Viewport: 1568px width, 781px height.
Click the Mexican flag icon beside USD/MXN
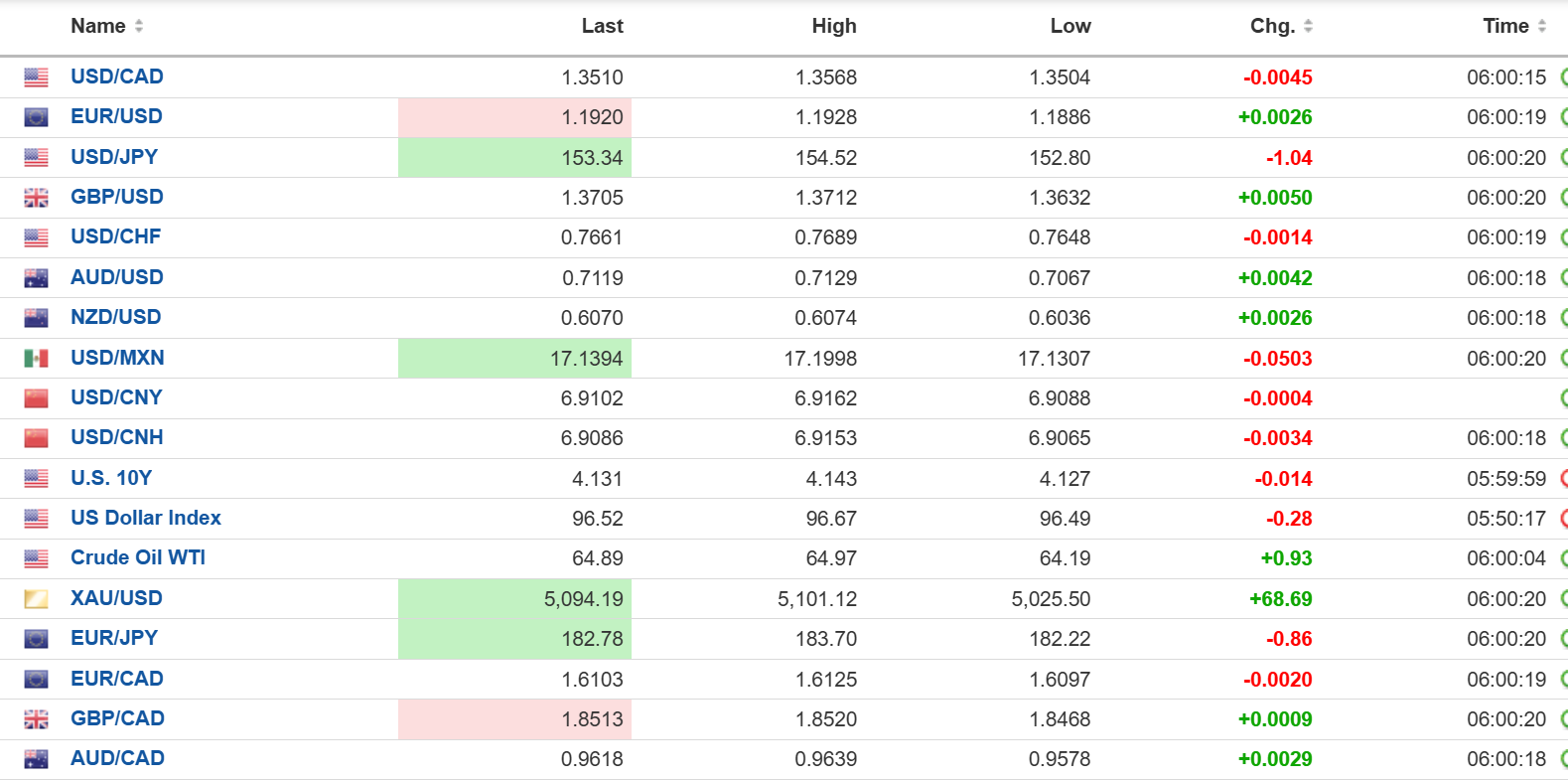(x=36, y=359)
